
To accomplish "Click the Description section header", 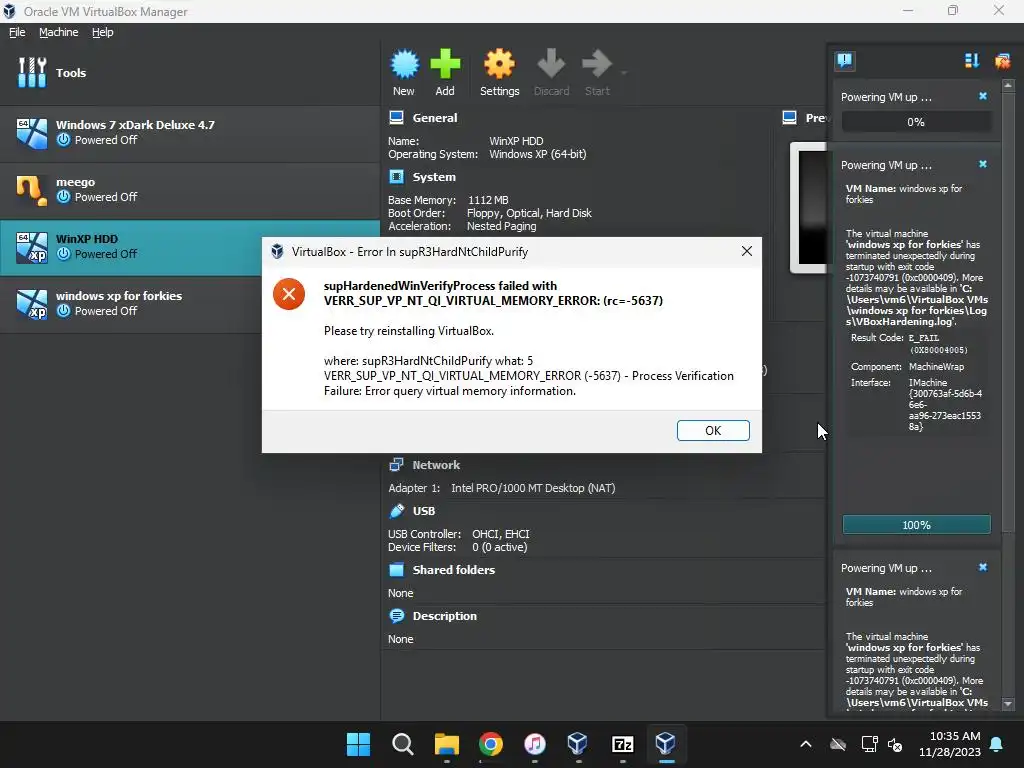I will click(444, 616).
